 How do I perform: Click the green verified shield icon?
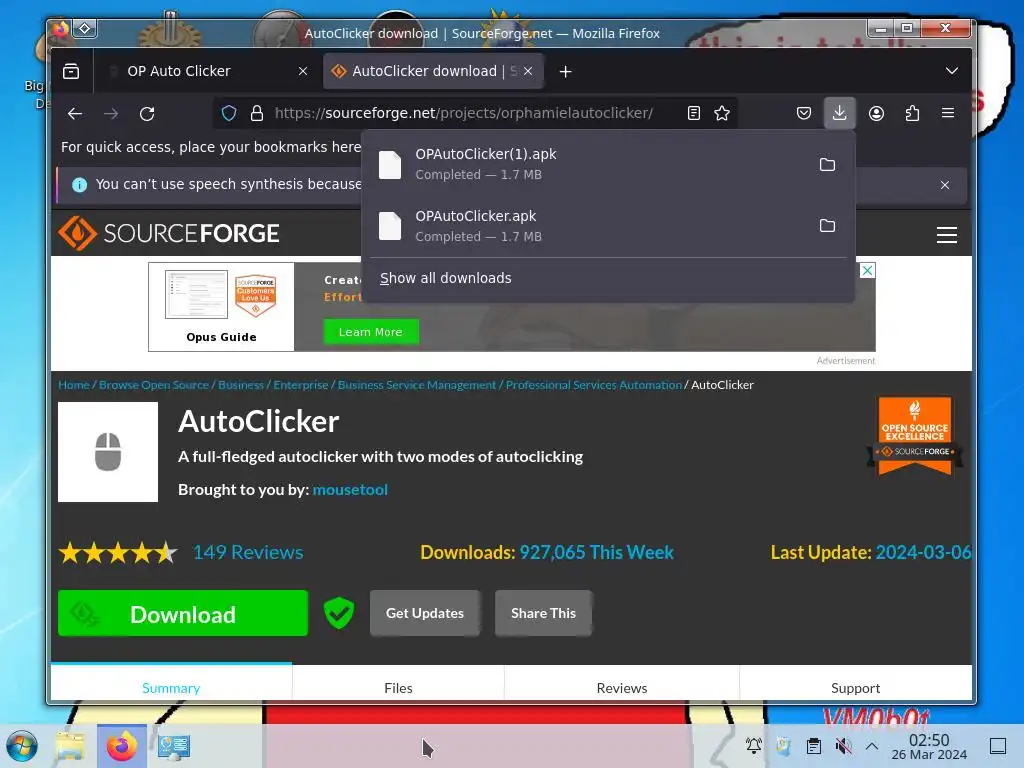tap(339, 613)
